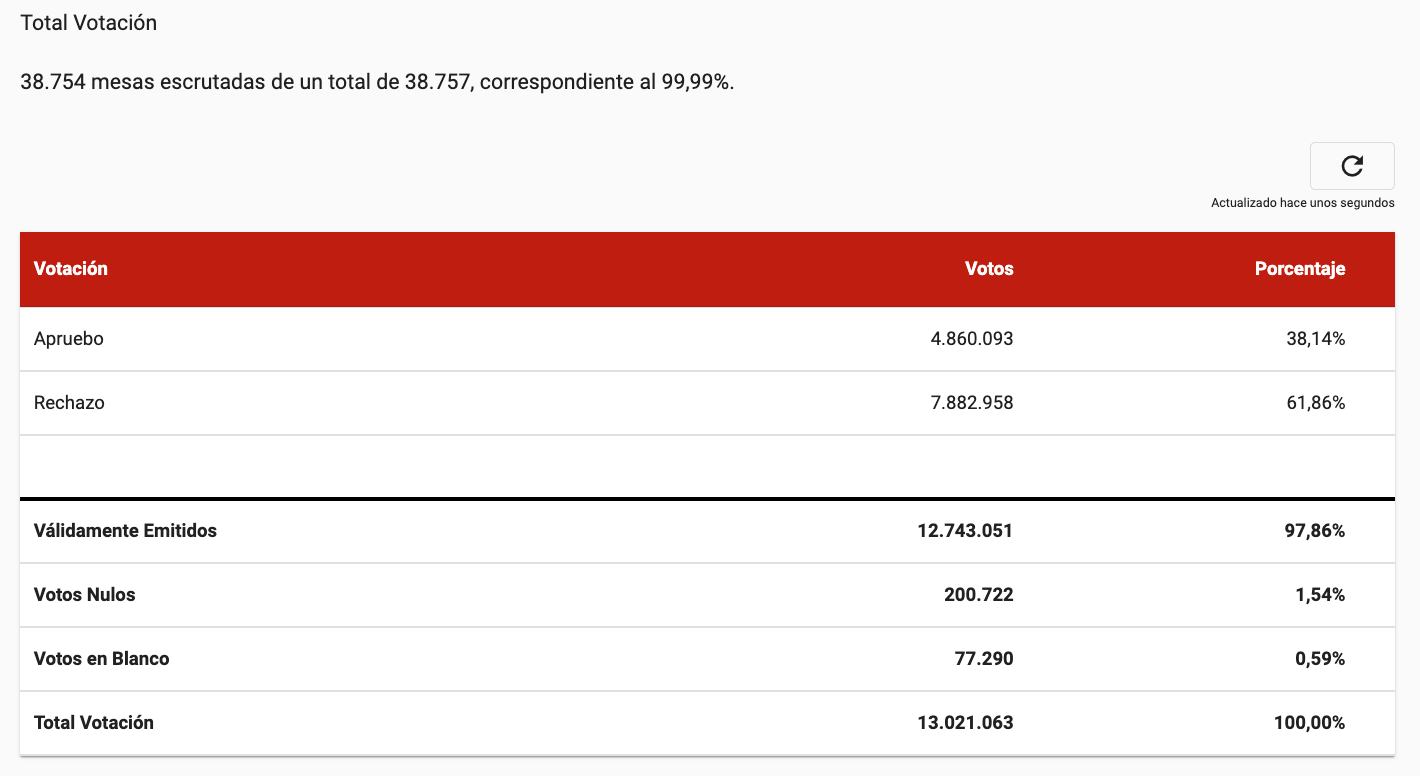Click the mesas escrutadas summary text
Viewport: 1420px width, 776px height.
pos(377,82)
